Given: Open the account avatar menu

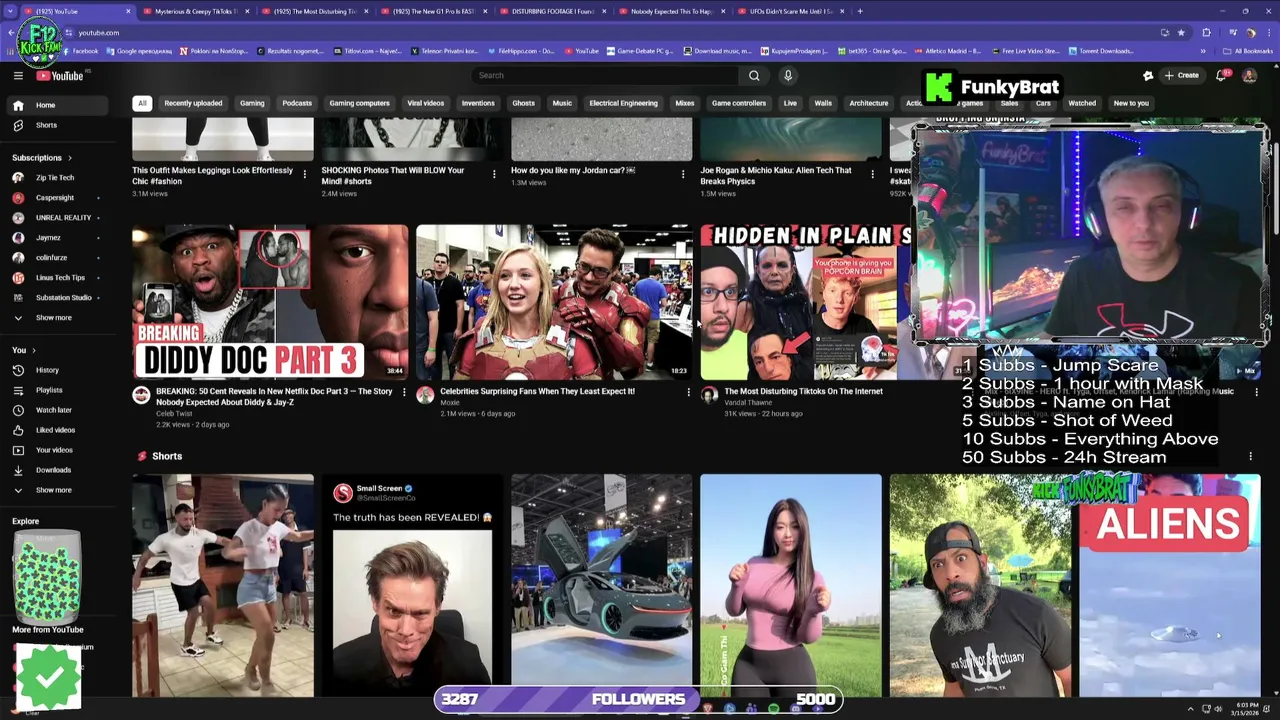Looking at the screenshot, I should [x=1249, y=76].
